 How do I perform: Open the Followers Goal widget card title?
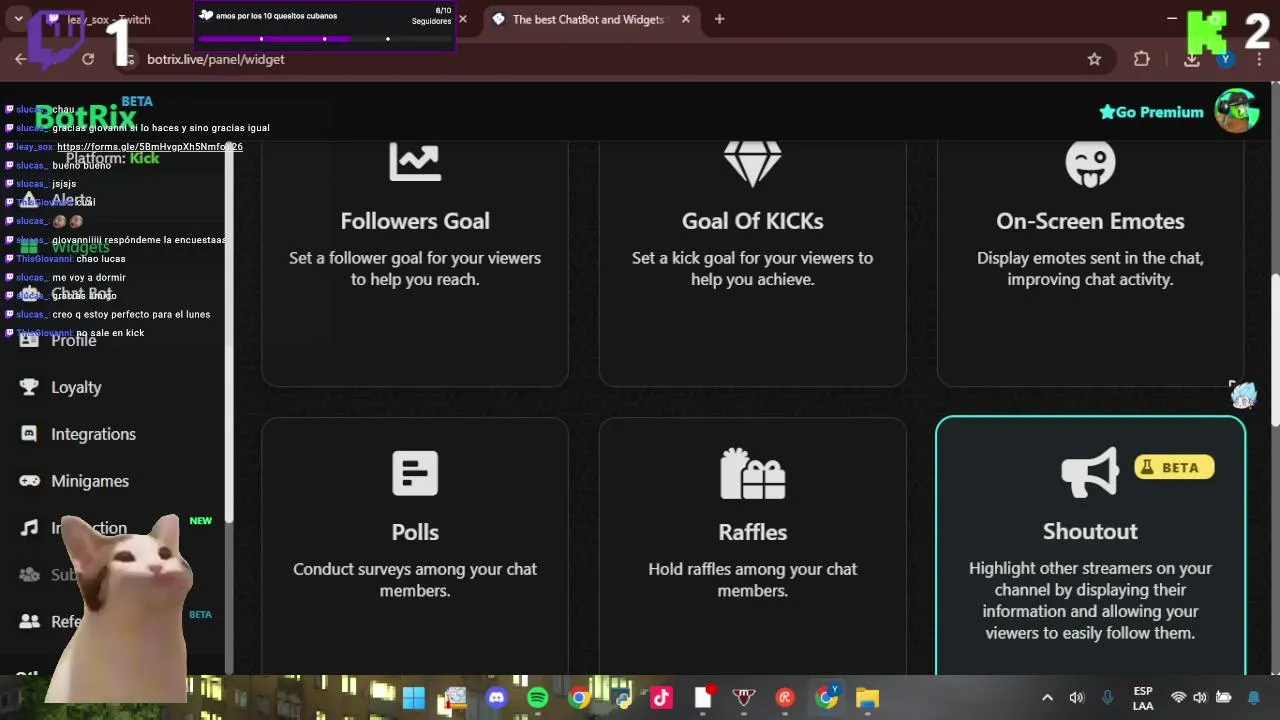(x=415, y=221)
